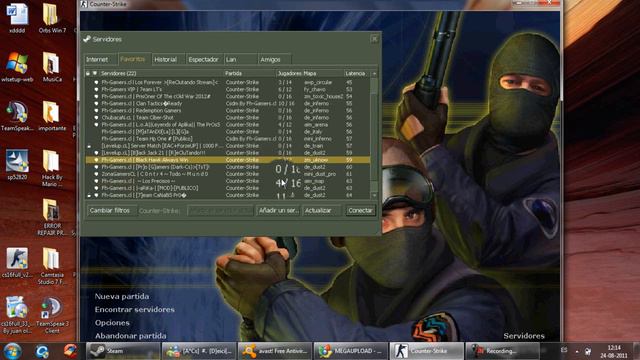Viewport: 640px width, 360px height.
Task: Select the Clan Tactico Ready server row
Action: [228, 103]
